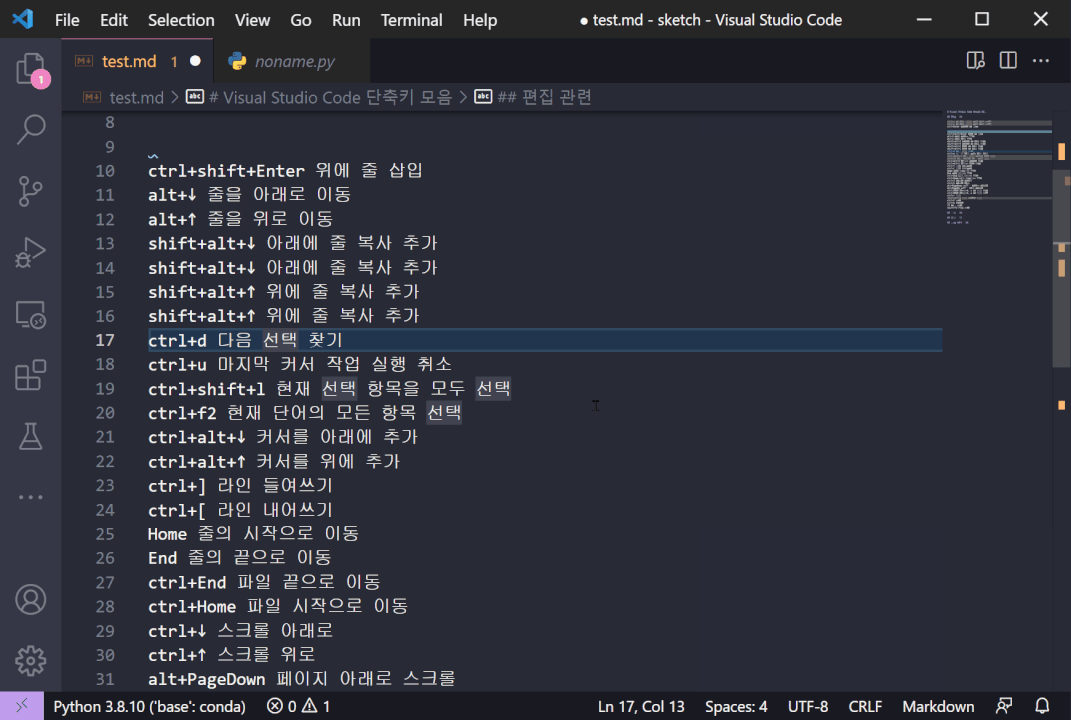Click 'End 줄의 끝으로 이동' line
Image resolution: width=1071 pixels, height=720 pixels.
tap(240, 558)
